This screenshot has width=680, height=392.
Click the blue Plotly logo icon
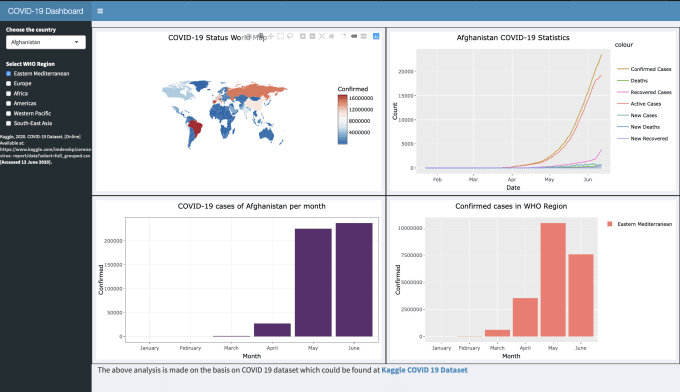(x=376, y=36)
